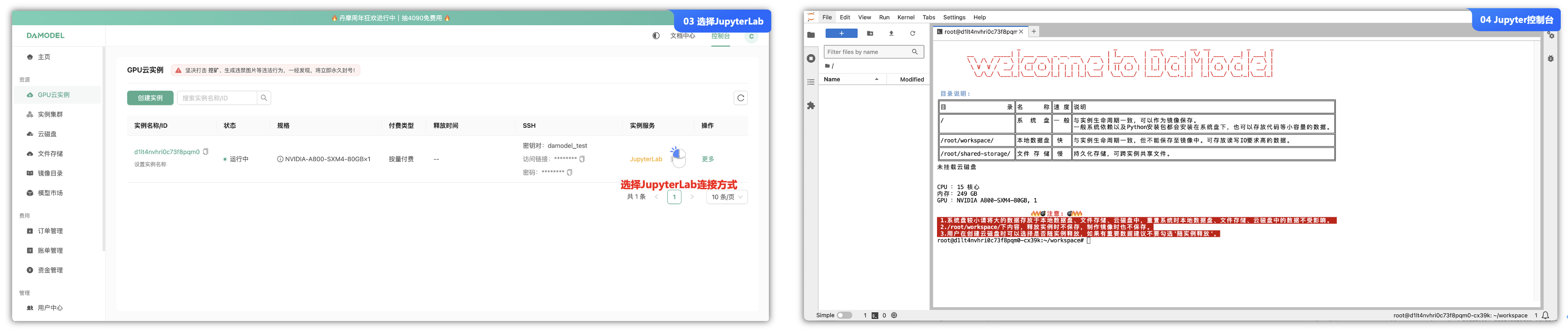Close the terminal tab with X
The width and height of the screenshot is (1568, 332).
click(1021, 32)
